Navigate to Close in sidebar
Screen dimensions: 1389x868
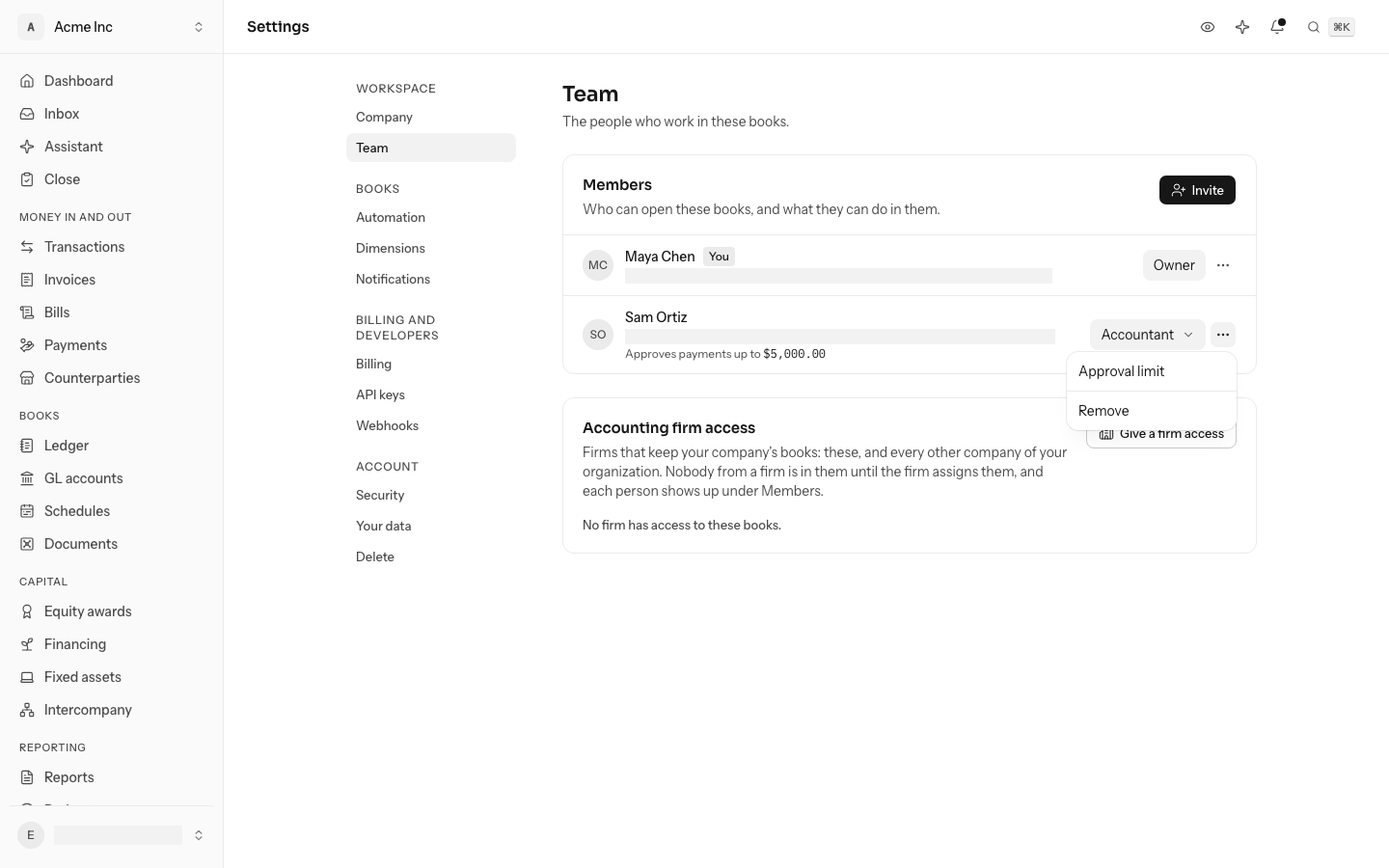(x=111, y=179)
